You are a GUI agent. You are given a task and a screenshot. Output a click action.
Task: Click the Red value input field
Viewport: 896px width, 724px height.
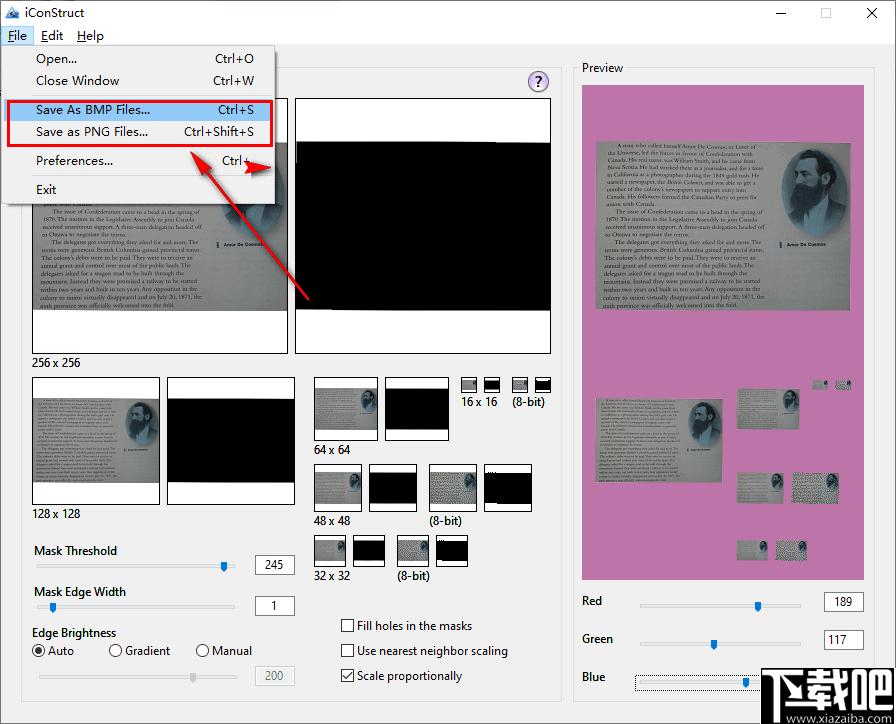(x=843, y=602)
